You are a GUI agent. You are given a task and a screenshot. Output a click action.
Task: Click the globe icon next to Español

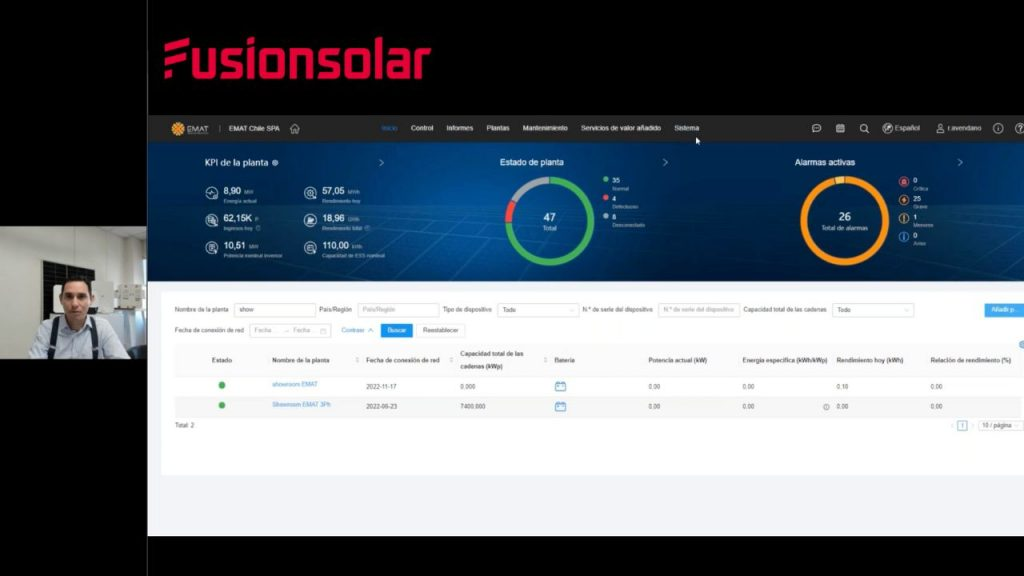[x=887, y=128]
